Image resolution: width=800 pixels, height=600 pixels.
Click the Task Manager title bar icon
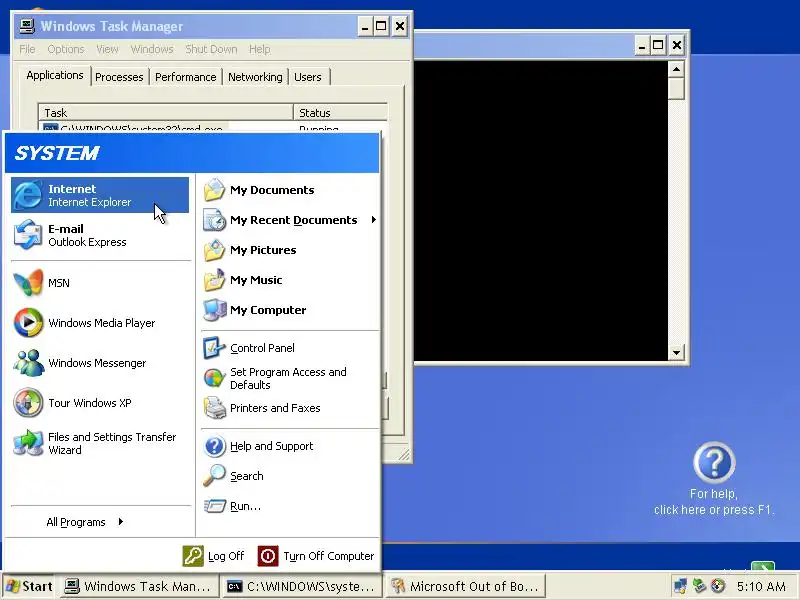pos(27,26)
